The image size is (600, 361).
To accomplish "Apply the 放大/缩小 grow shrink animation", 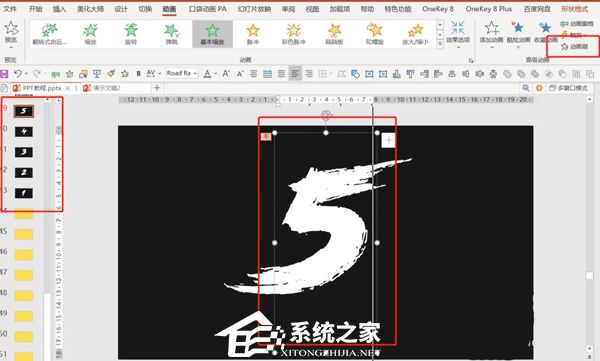I will click(415, 34).
